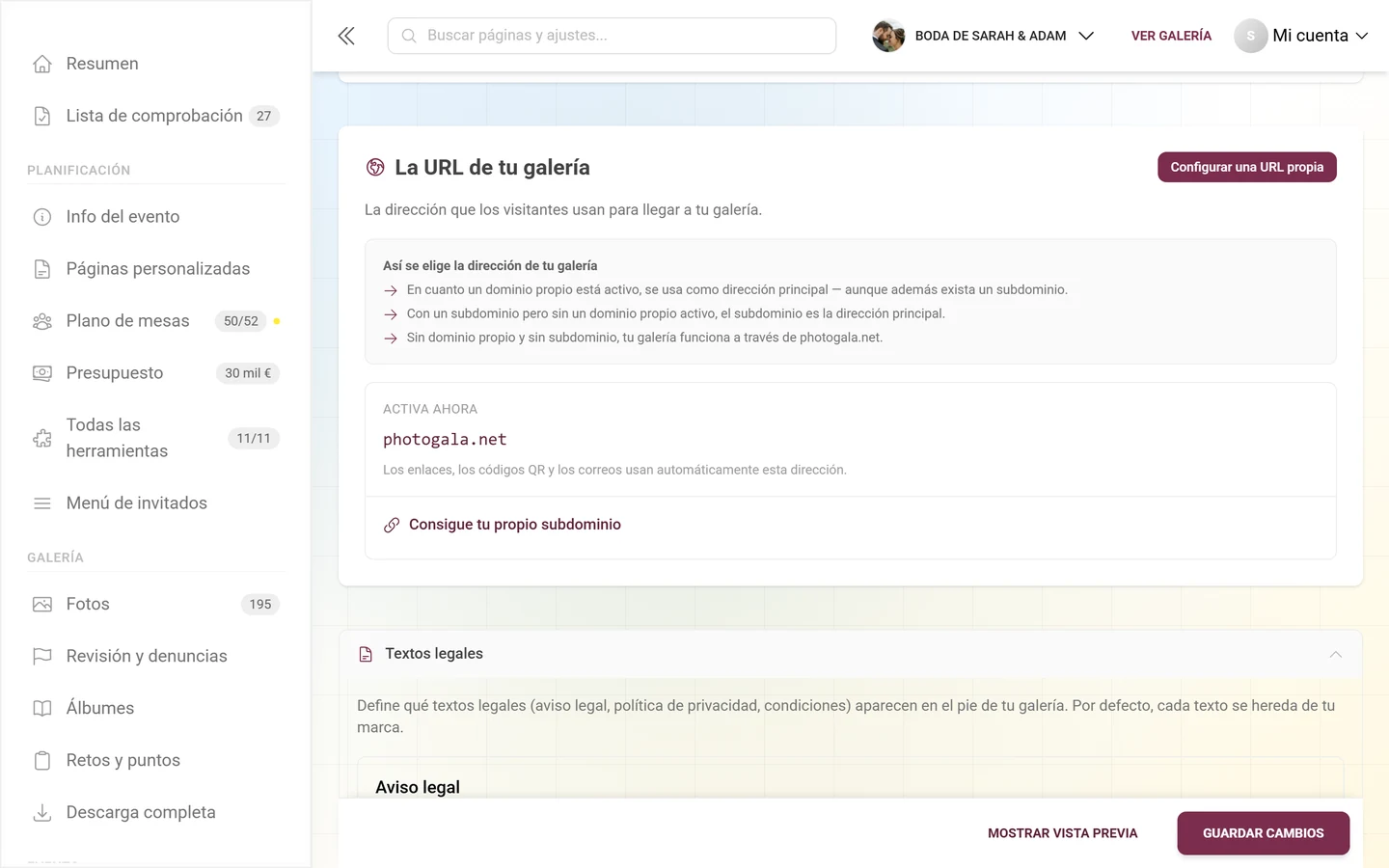The image size is (1389, 868).
Task: Click Configurar una URL propia button
Action: [1246, 167]
